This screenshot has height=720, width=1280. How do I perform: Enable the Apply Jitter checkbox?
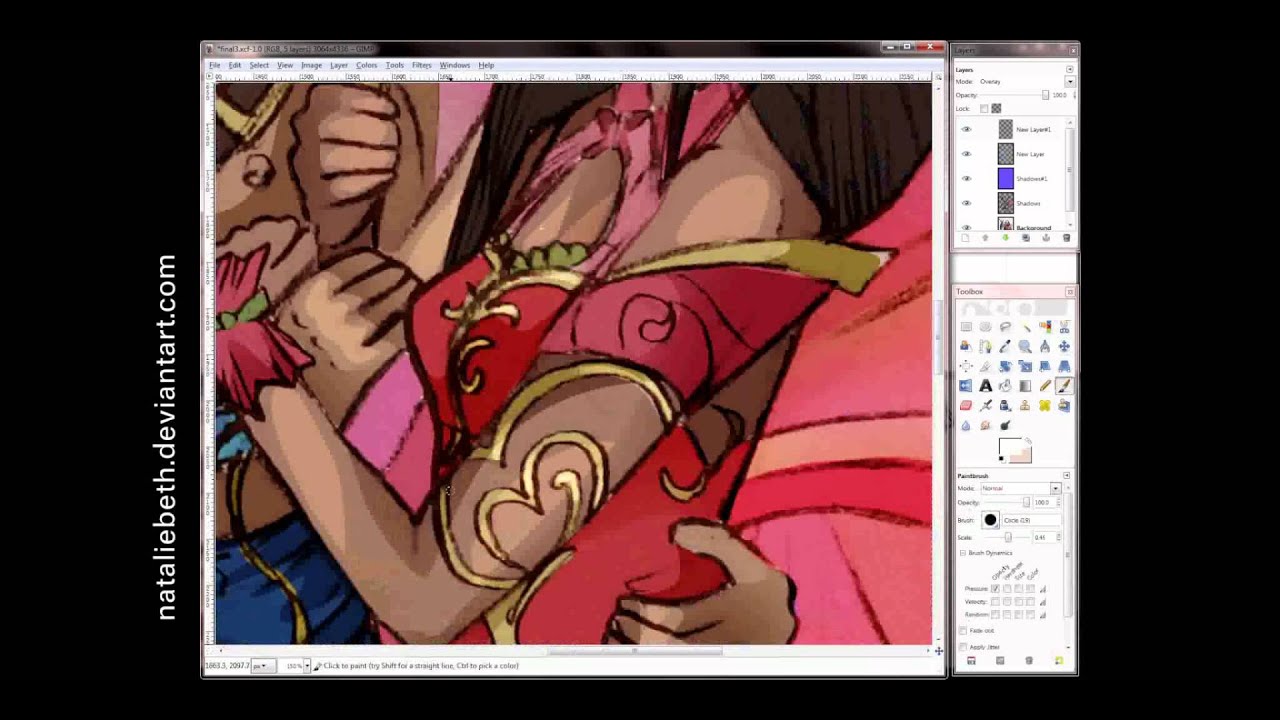(x=963, y=647)
